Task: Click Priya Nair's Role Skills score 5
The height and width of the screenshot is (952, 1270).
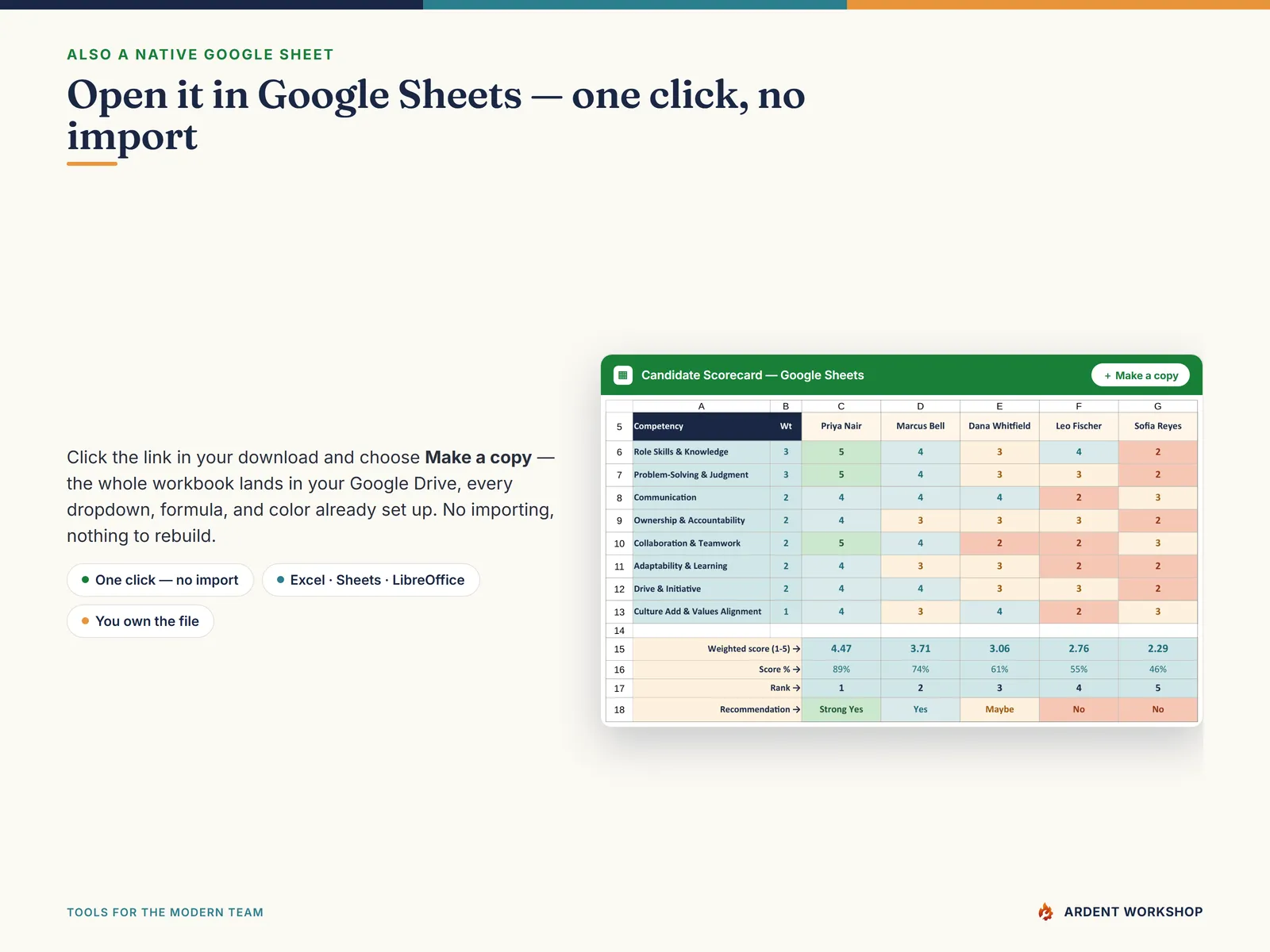Action: pyautogui.click(x=841, y=452)
